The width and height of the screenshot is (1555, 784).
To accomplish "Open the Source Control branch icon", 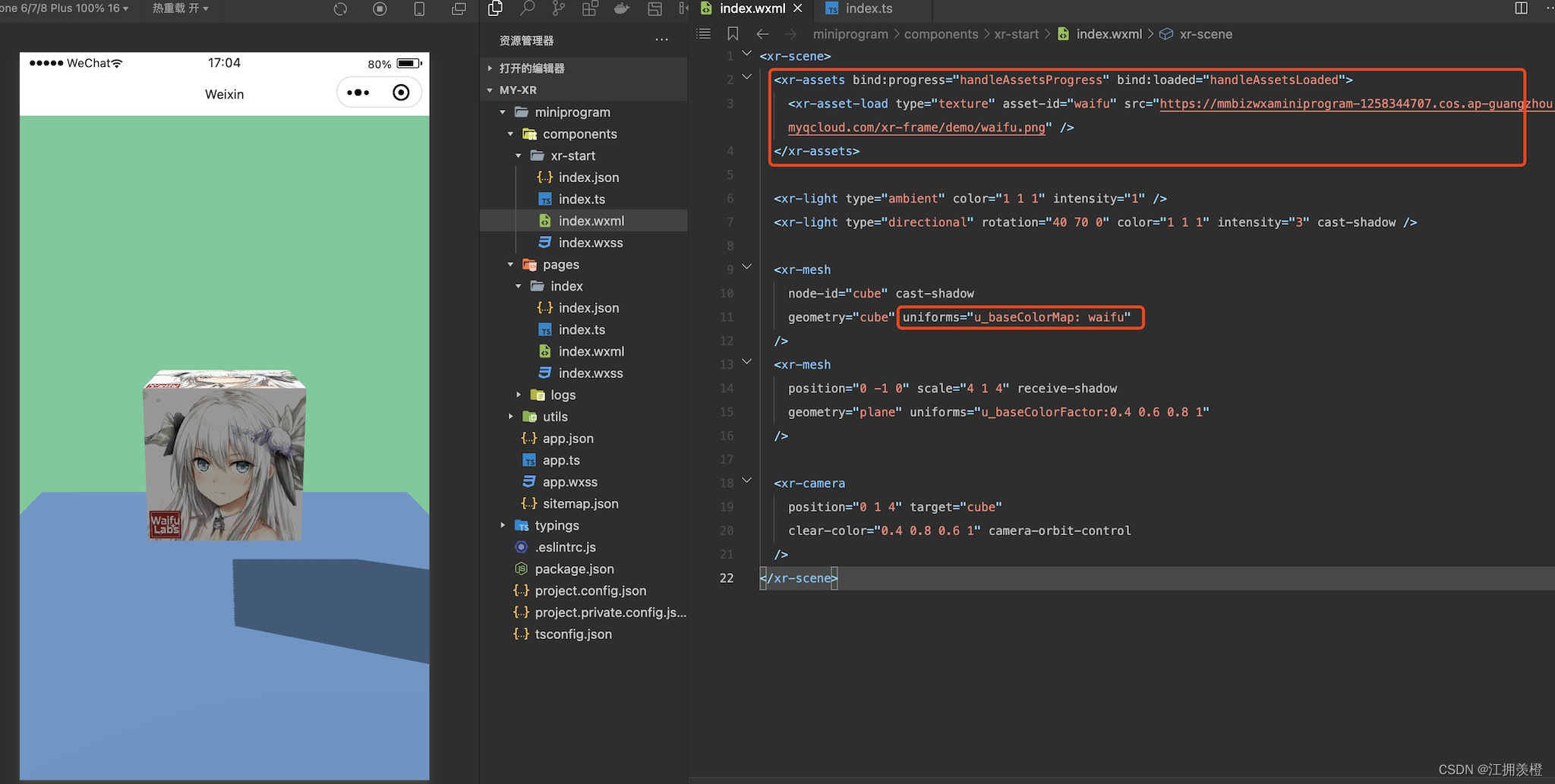I will click(559, 8).
